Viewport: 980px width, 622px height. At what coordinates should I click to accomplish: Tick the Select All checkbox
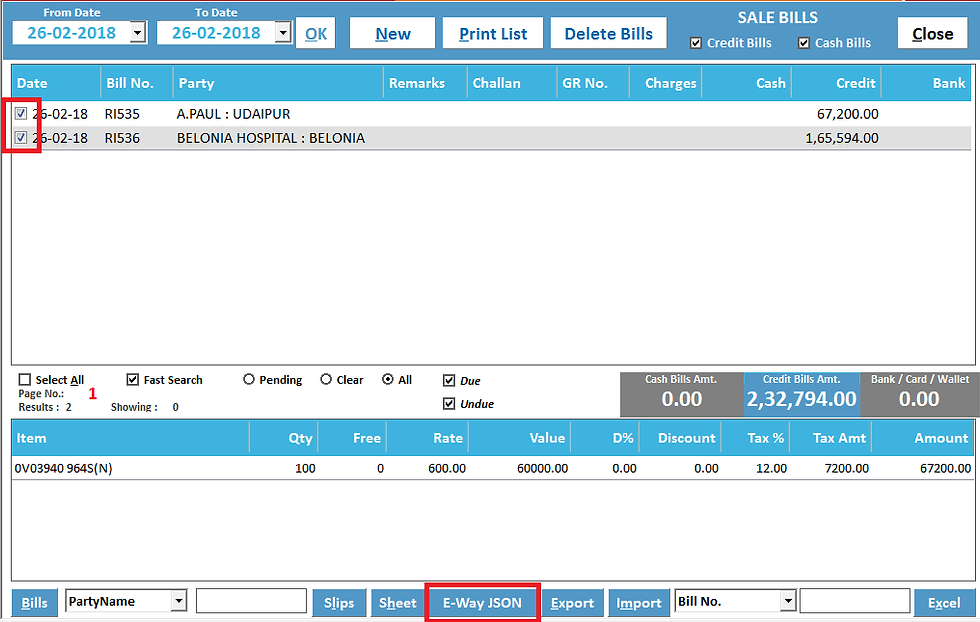(25, 379)
